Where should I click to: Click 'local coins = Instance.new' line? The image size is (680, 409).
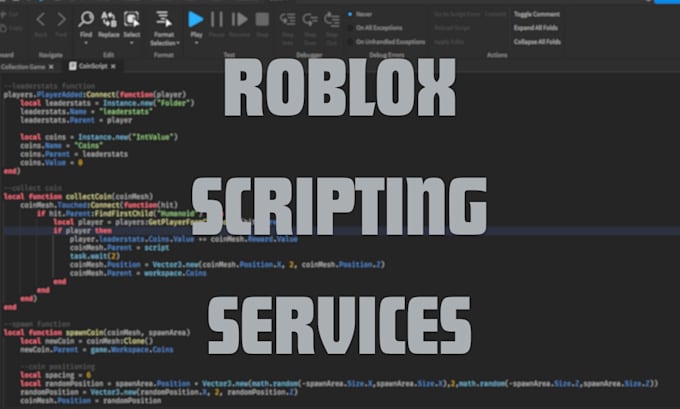pyautogui.click(x=99, y=137)
